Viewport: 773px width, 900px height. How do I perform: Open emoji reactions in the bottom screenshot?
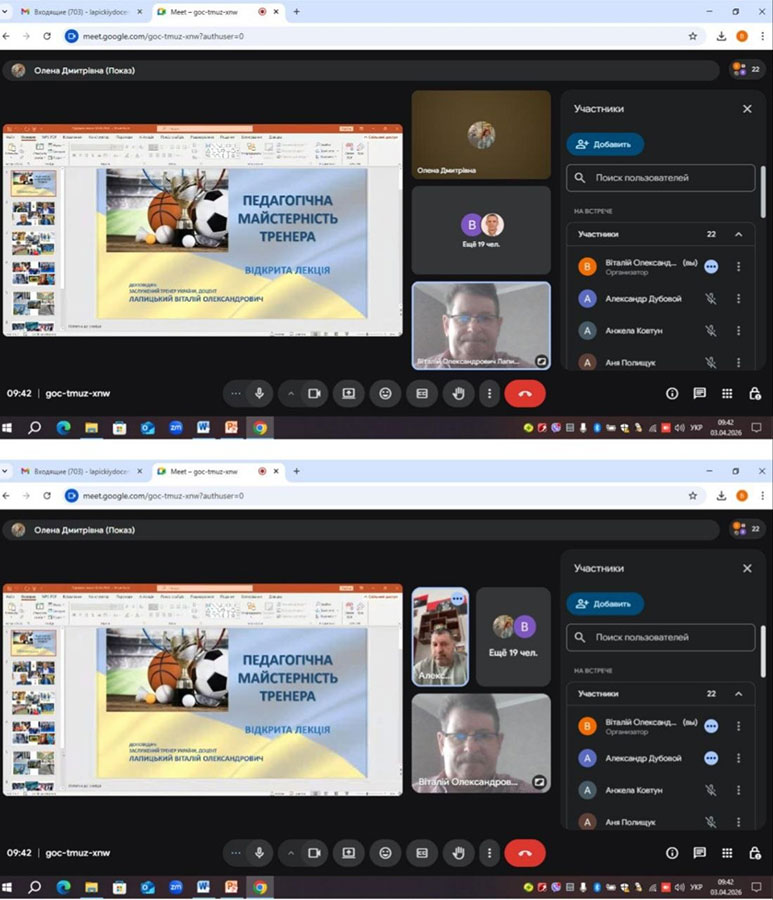click(x=385, y=854)
